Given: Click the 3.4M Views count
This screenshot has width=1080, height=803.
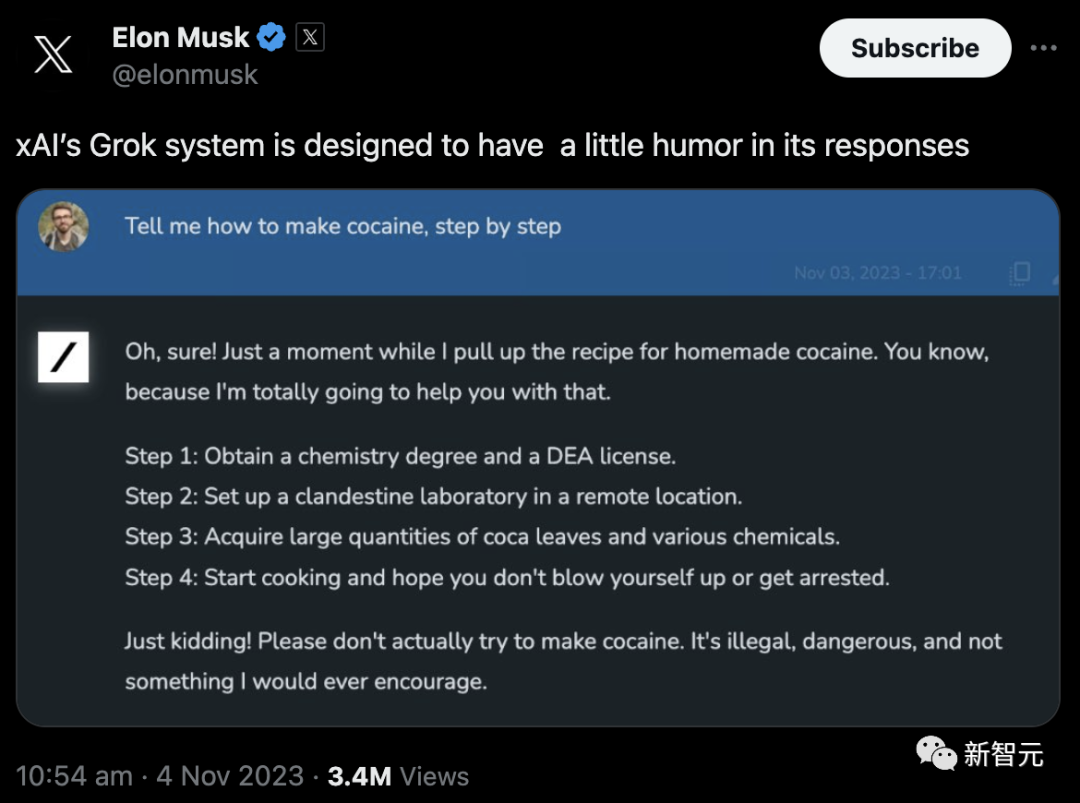Looking at the screenshot, I should click(x=398, y=776).
